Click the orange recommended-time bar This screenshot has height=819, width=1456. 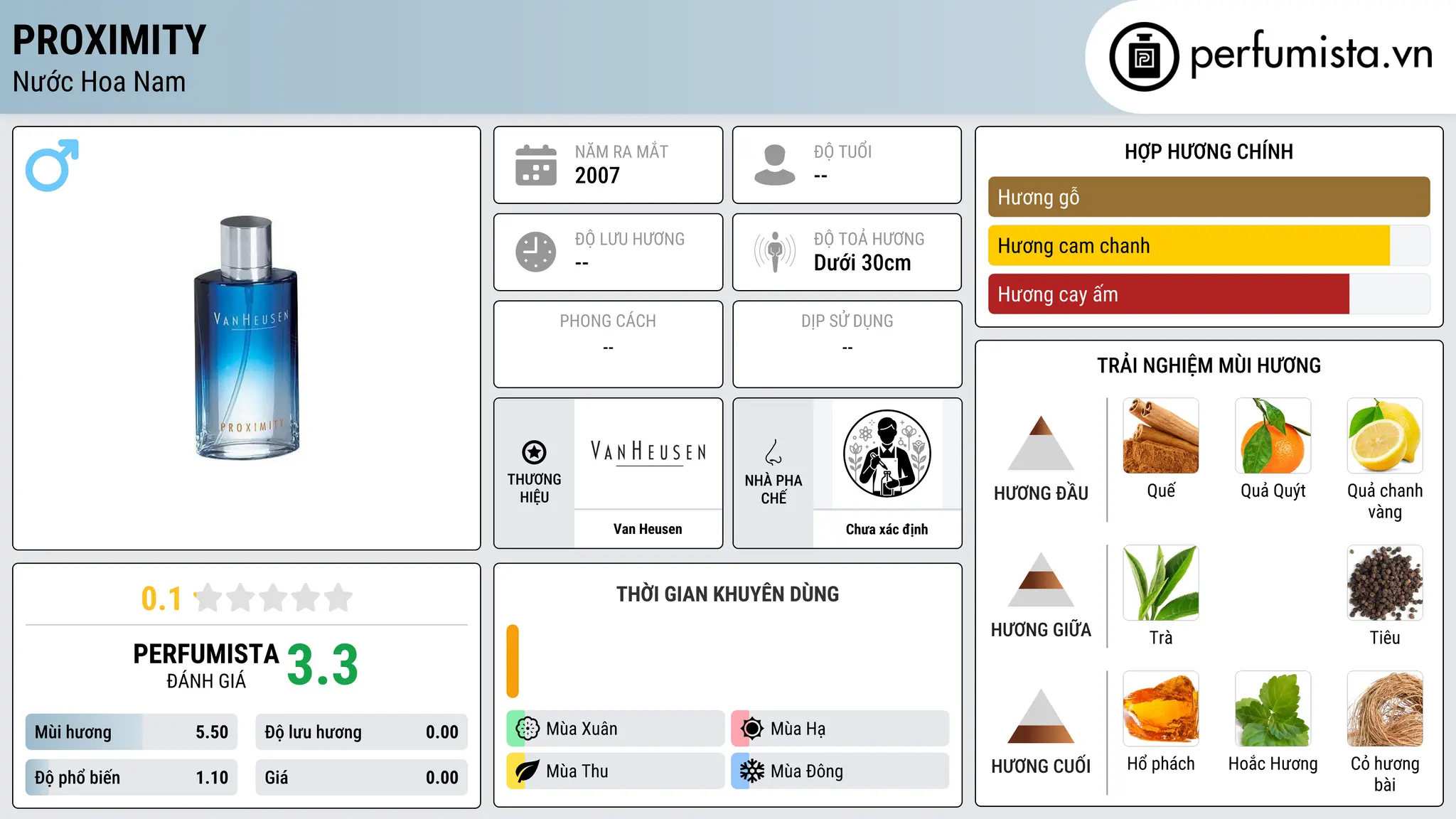513,661
